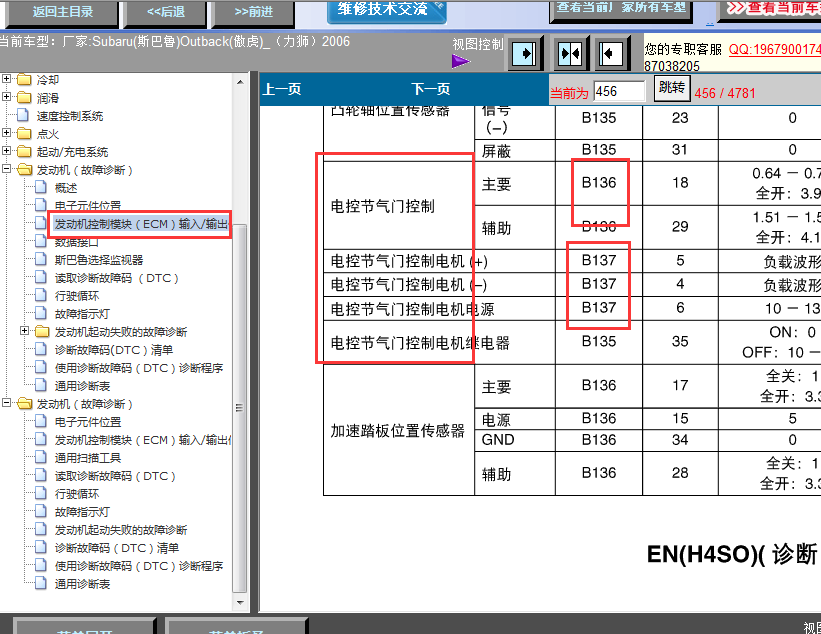Collapse the second 发动机(故障诊断) node
This screenshot has width=821, height=634.
coord(6,403)
